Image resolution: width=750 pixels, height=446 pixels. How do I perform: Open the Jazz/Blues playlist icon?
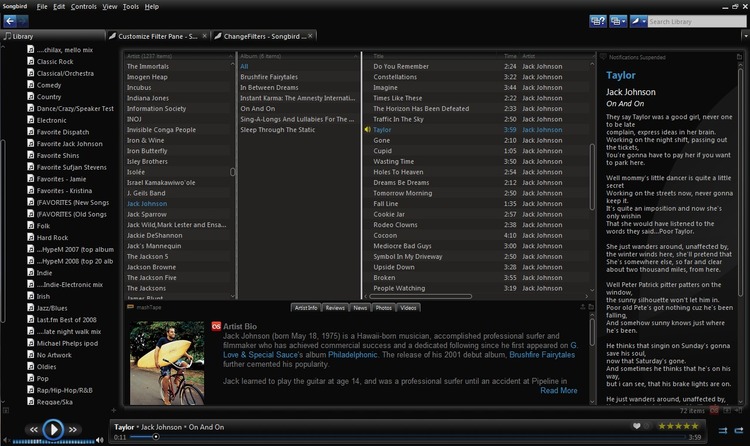pyautogui.click(x=31, y=308)
